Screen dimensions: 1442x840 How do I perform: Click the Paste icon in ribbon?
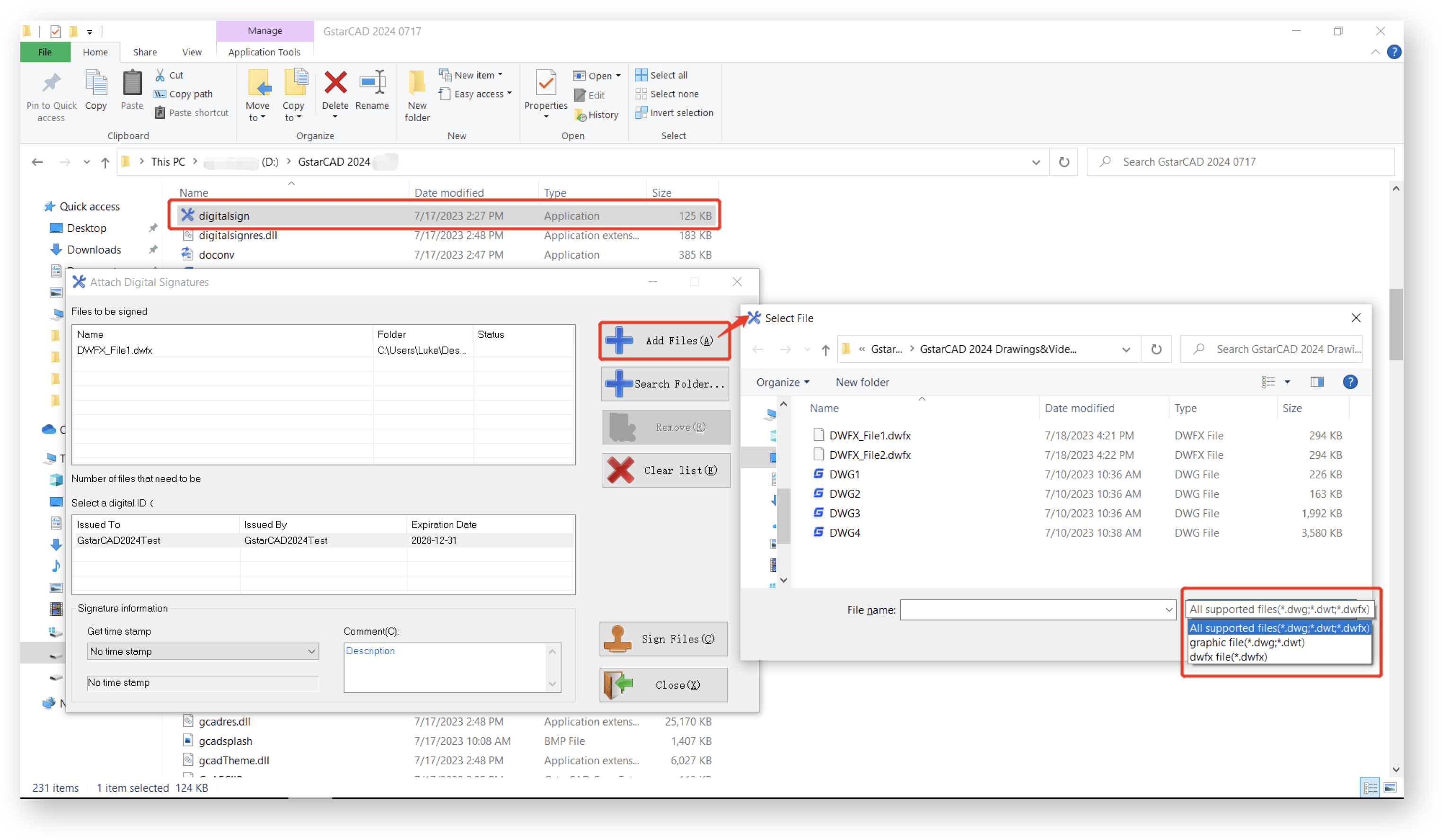132,84
